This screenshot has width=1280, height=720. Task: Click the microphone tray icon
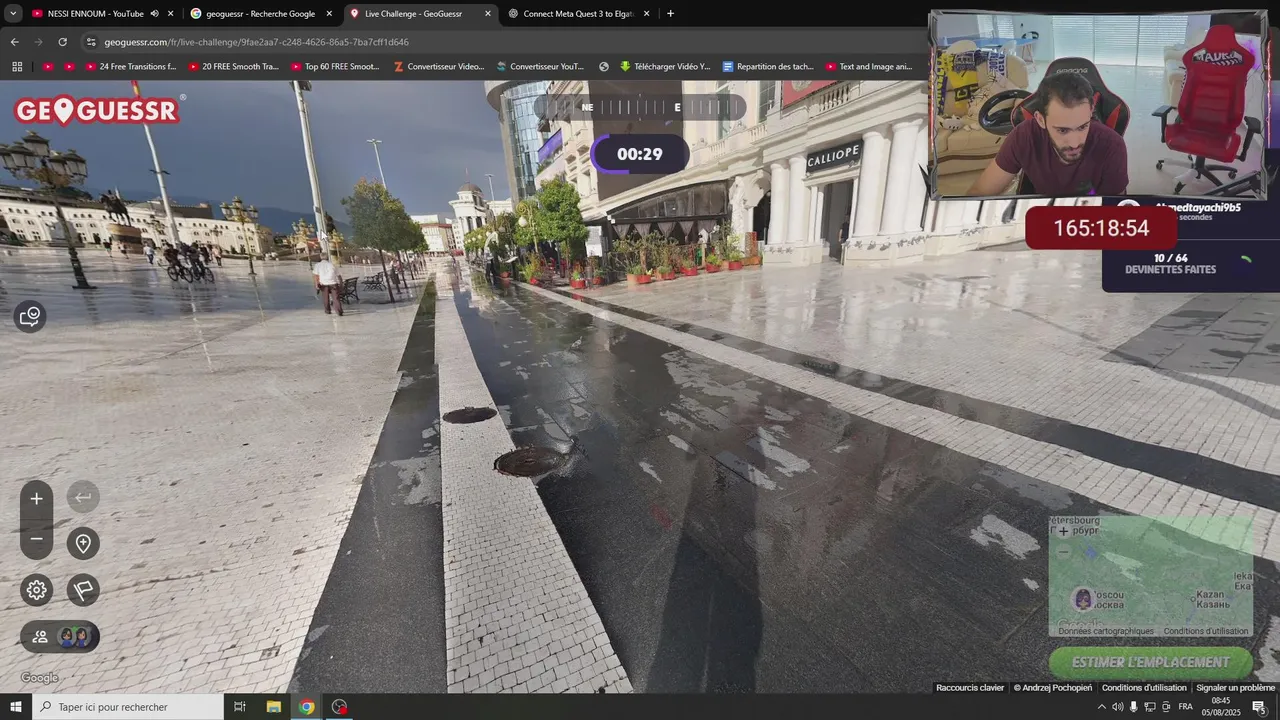pyautogui.click(x=1133, y=707)
